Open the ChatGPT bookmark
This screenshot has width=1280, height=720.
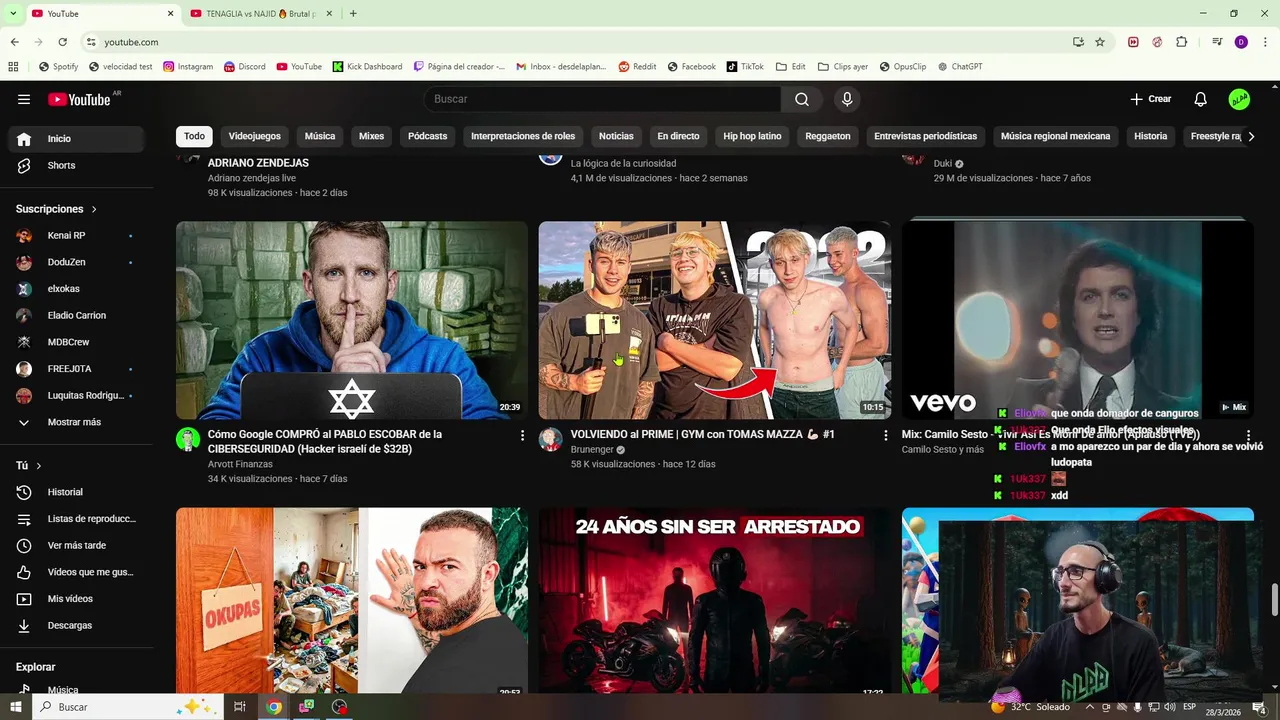click(x=960, y=67)
